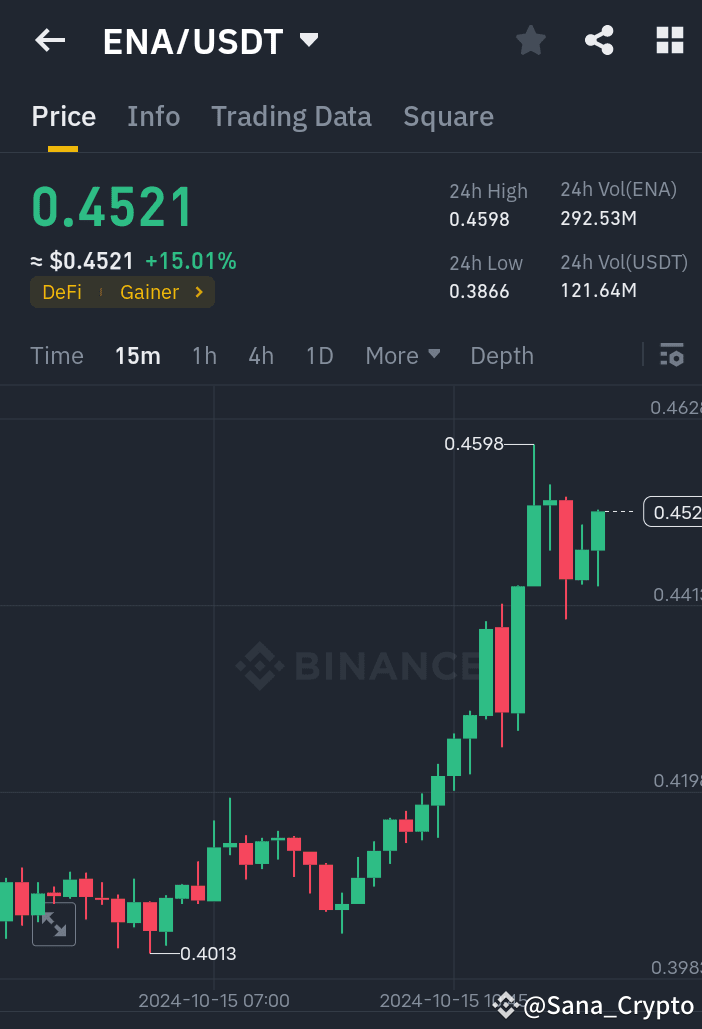This screenshot has width=702, height=1029.
Task: Collapse the pair selector chevron
Action: 309,41
